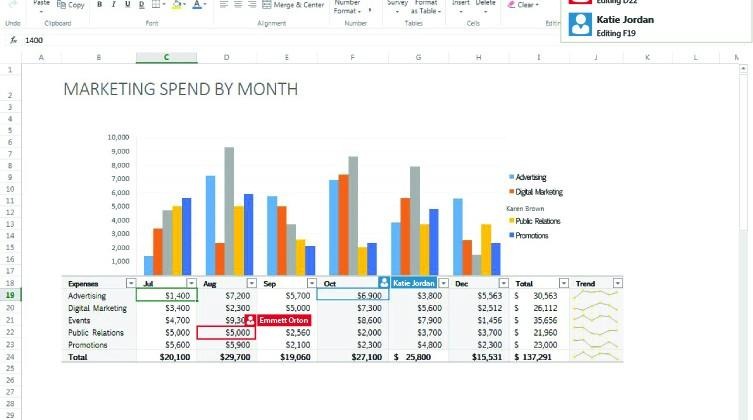
Task: Select the Events row label
Action: [x=79, y=320]
